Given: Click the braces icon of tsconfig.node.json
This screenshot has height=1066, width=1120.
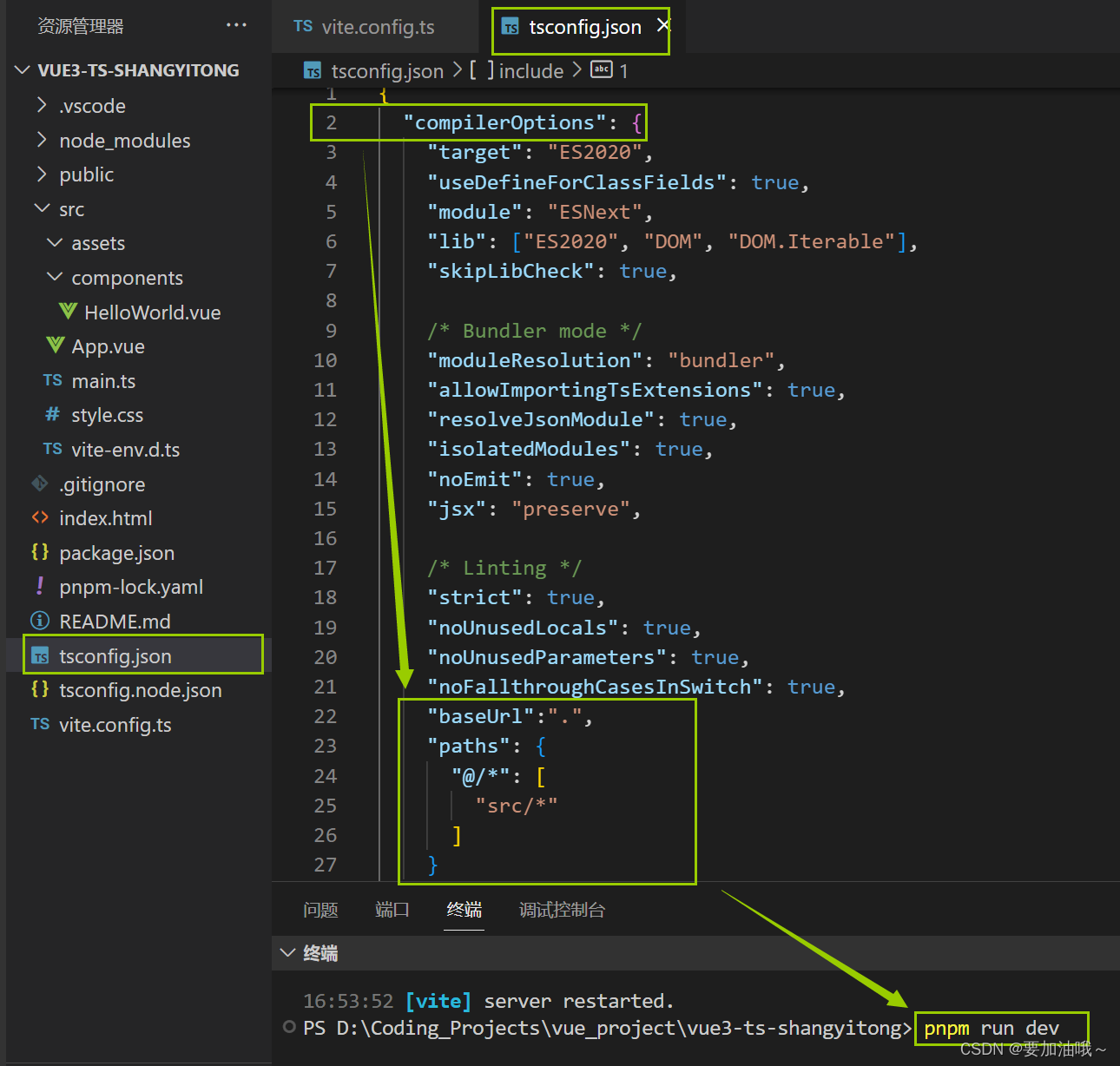Looking at the screenshot, I should pyautogui.click(x=40, y=689).
